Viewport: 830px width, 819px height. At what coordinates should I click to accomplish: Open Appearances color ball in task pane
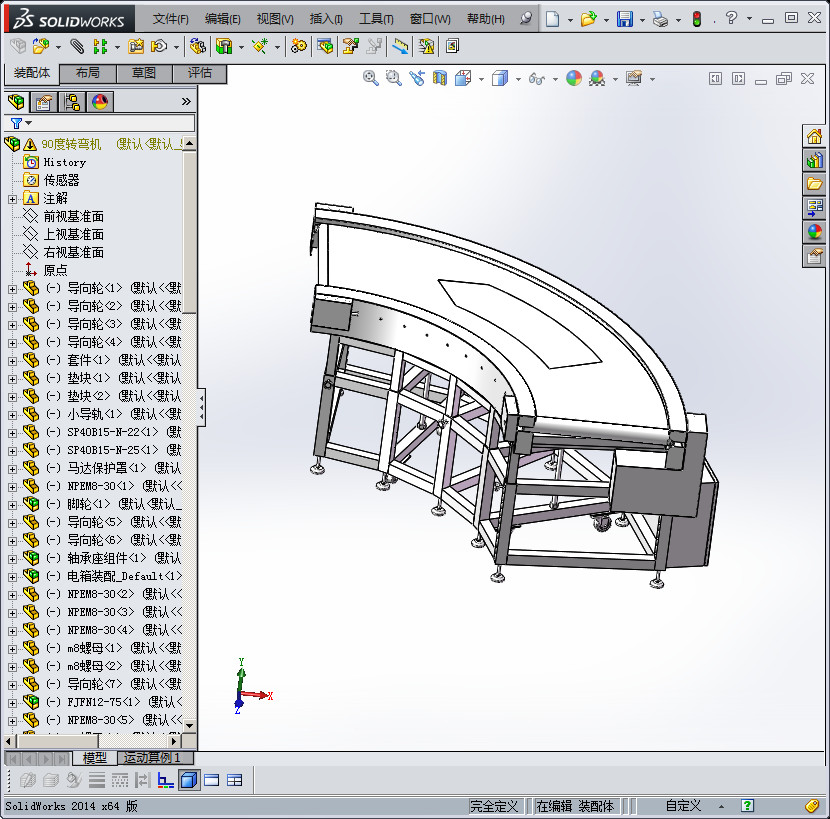point(814,231)
